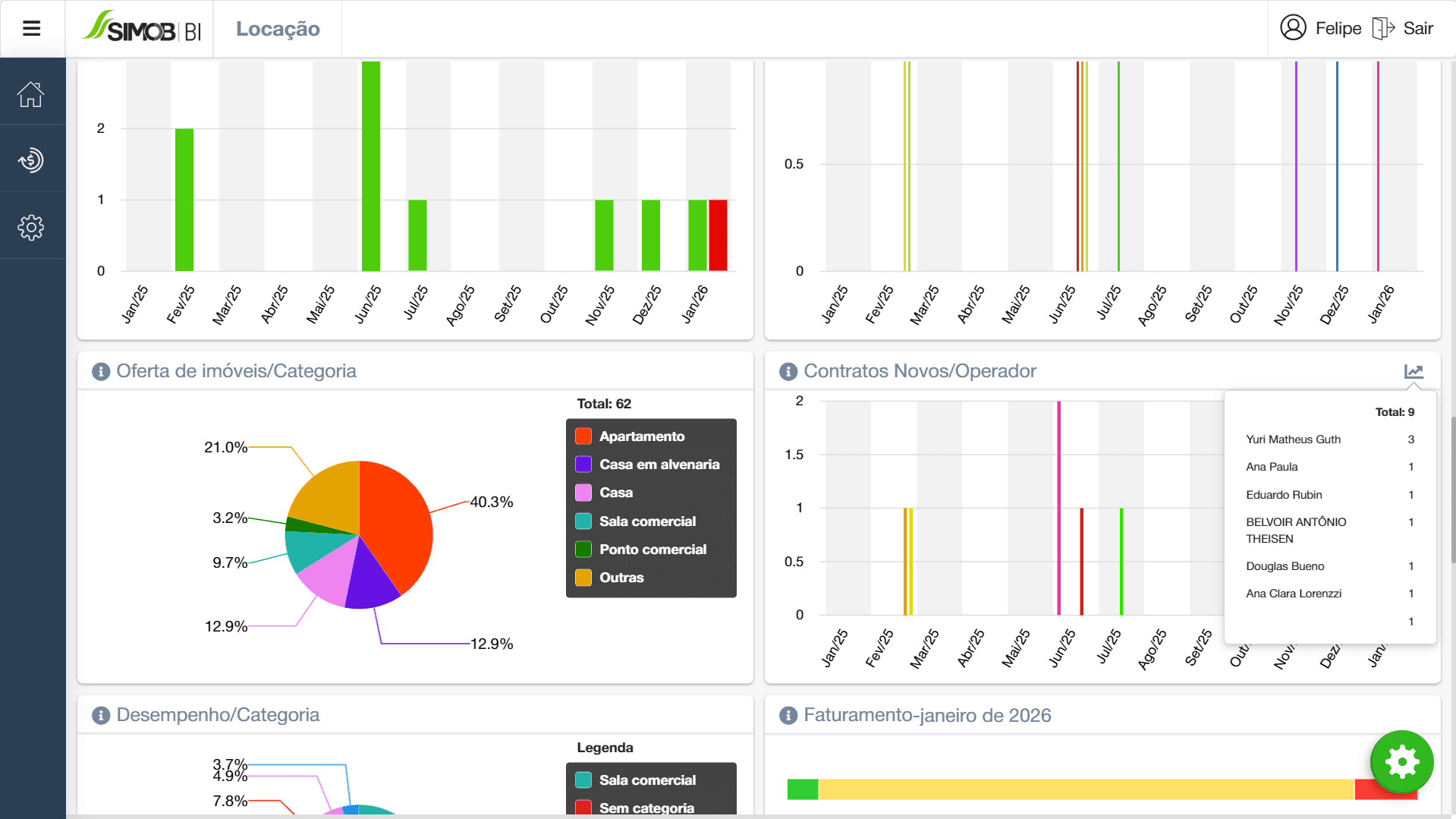The width and height of the screenshot is (1456, 819).
Task: Toggle Ponto comercial legend entry
Action: (653, 550)
